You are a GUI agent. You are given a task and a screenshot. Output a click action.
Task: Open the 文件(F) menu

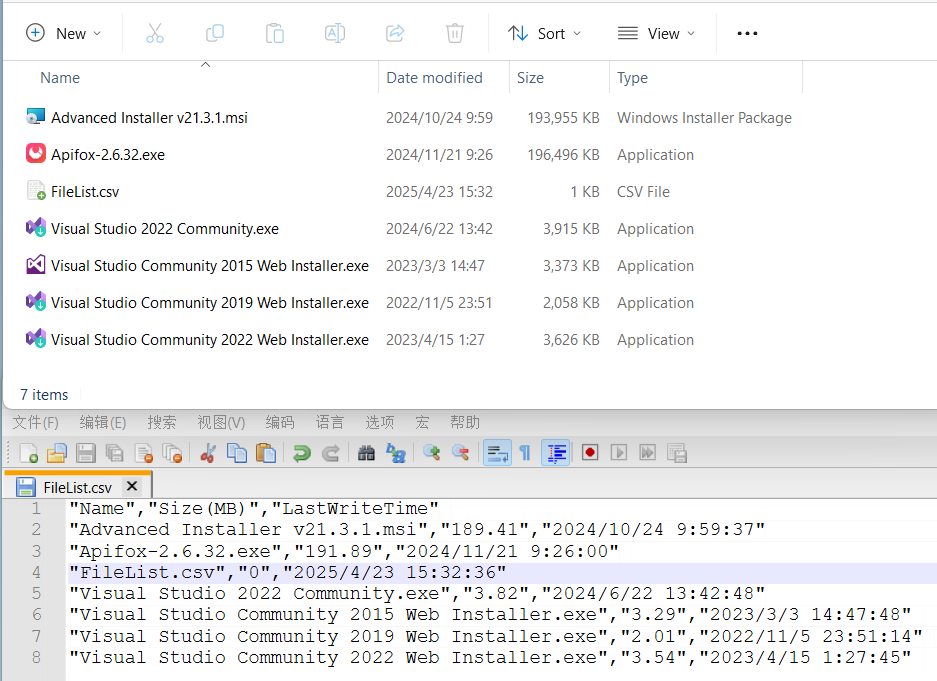35,422
